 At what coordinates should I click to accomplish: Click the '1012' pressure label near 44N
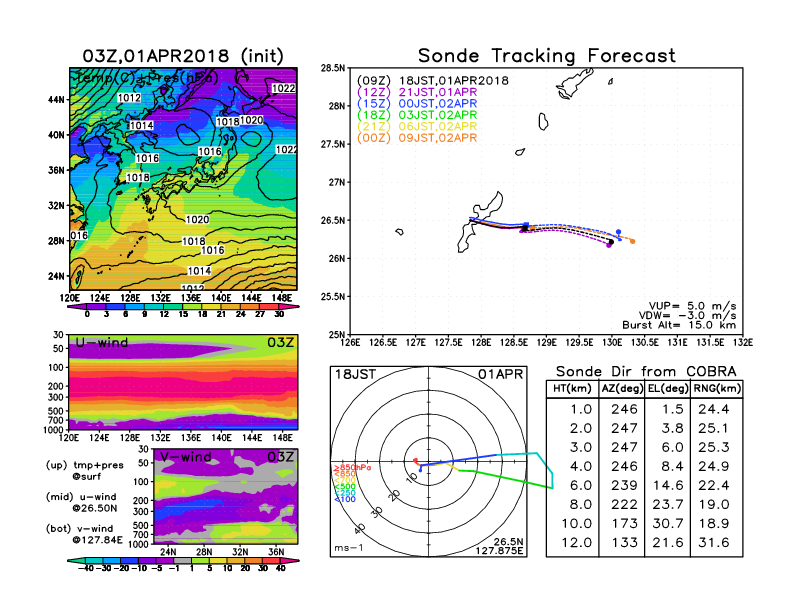pyautogui.click(x=129, y=97)
